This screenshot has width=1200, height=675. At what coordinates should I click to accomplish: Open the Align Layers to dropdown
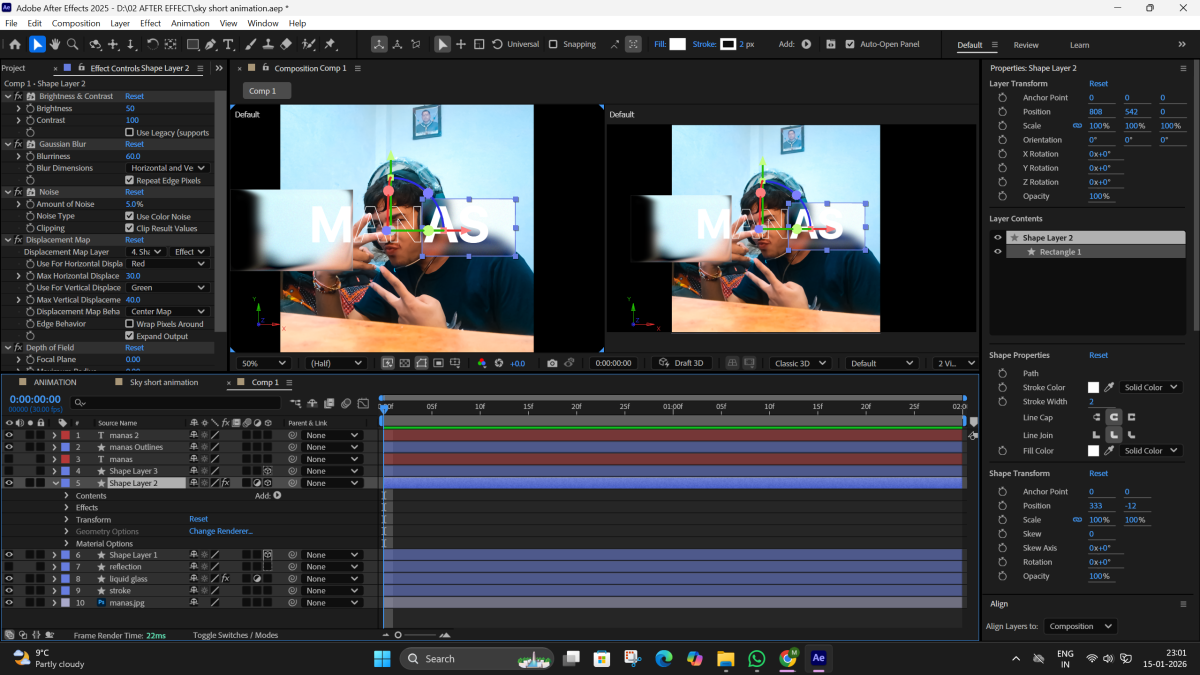click(x=1080, y=626)
